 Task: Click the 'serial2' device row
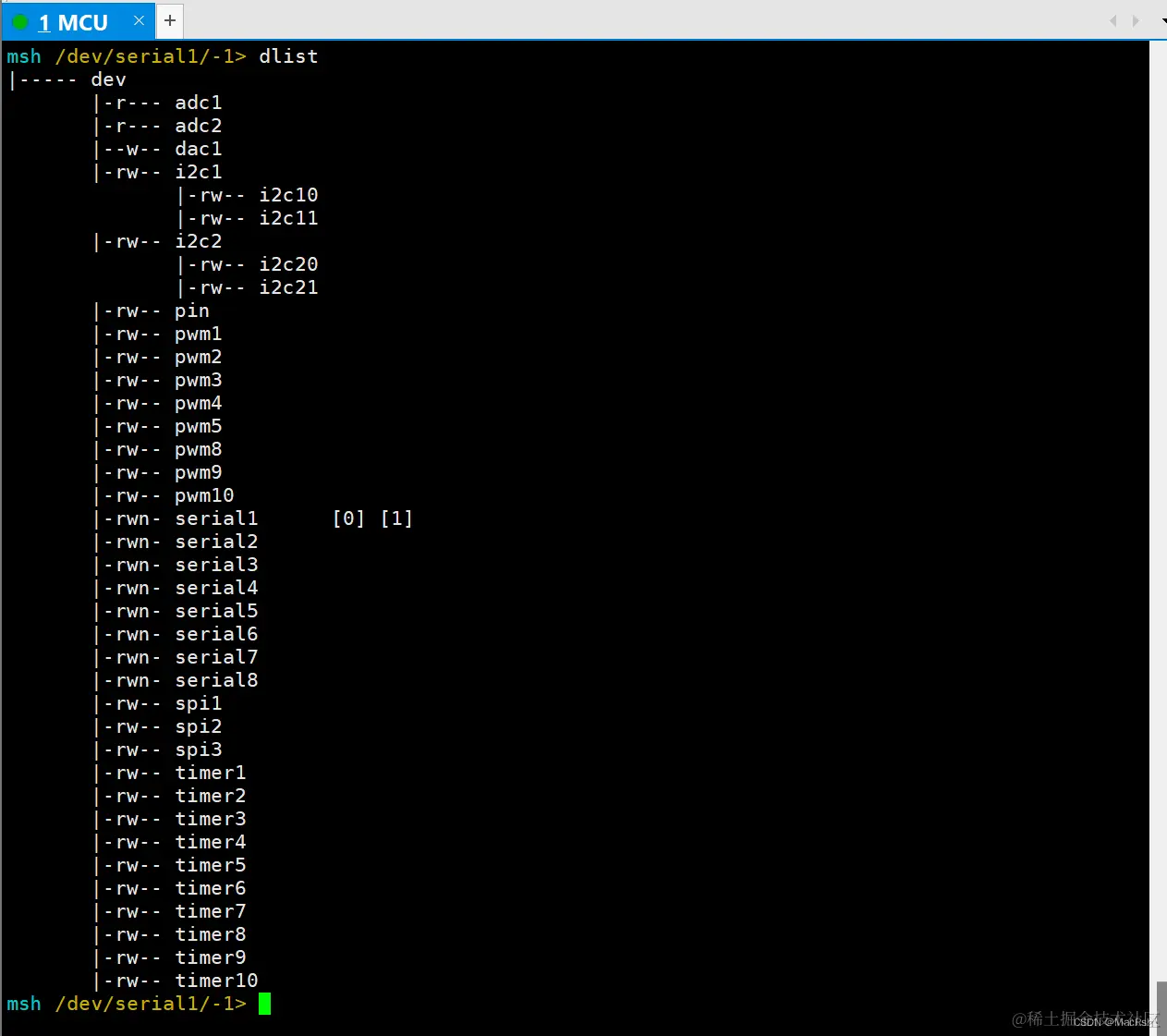[176, 542]
